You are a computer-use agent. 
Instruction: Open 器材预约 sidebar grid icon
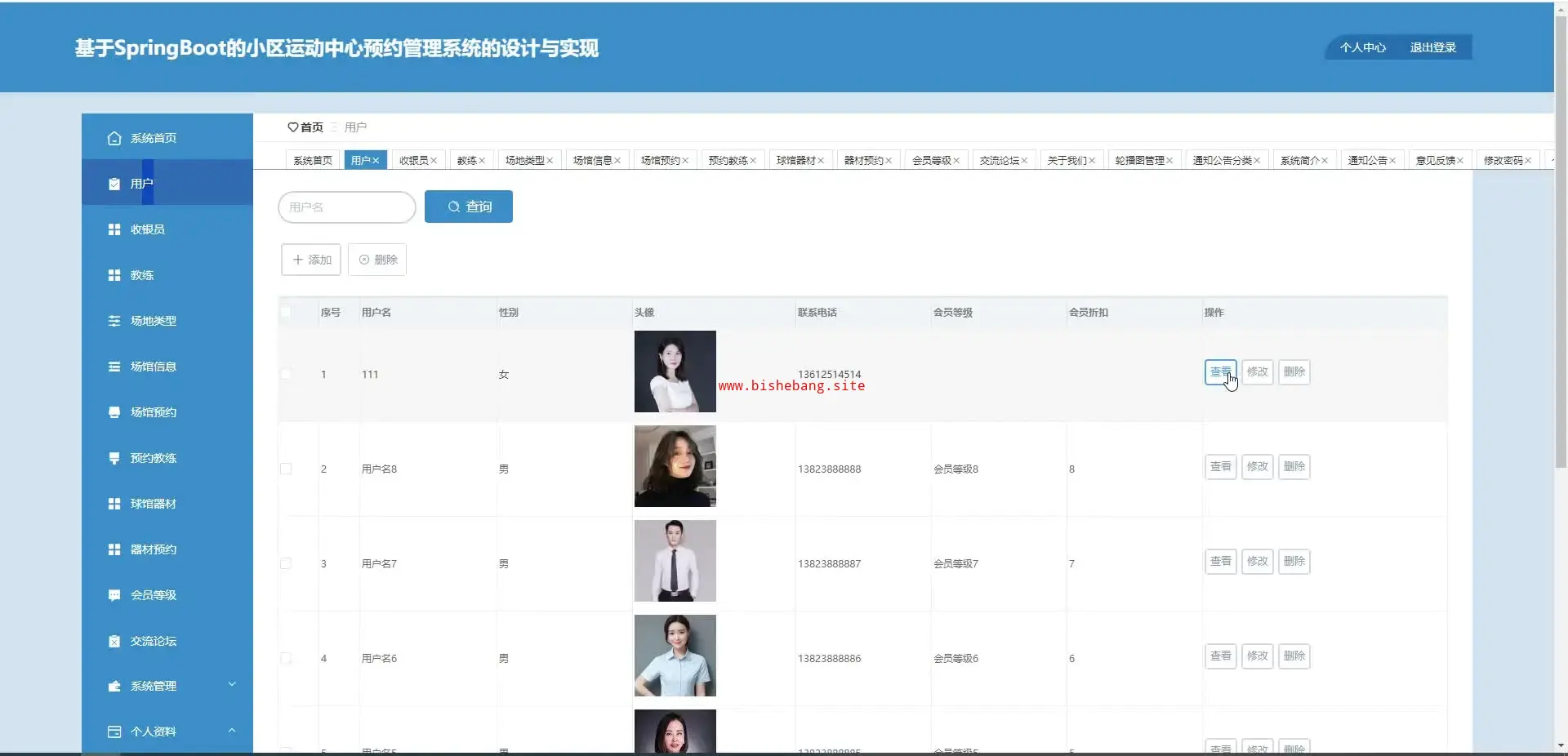click(114, 549)
